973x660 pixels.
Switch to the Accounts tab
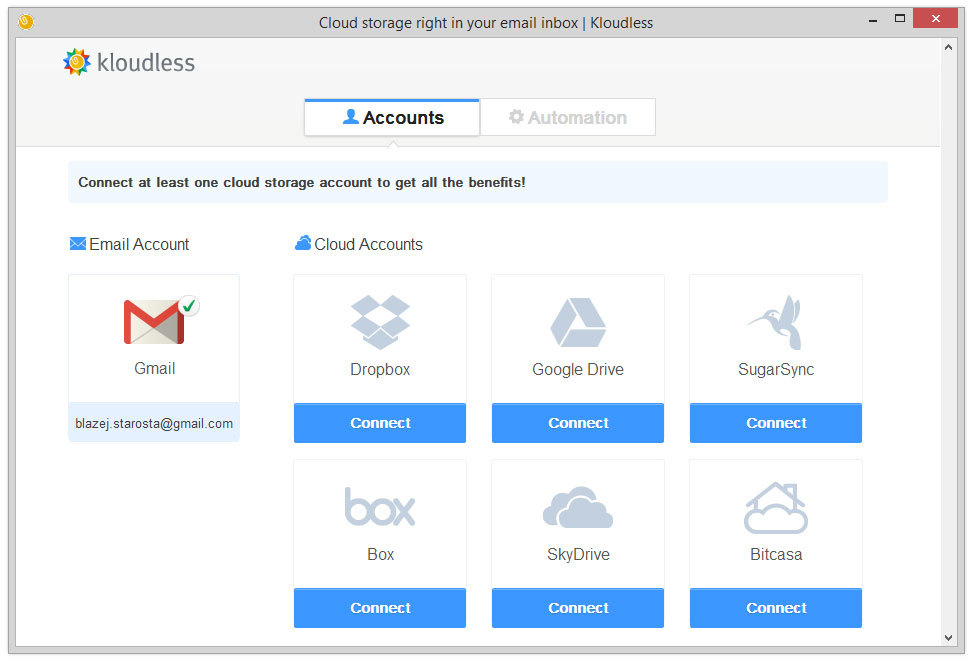392,117
